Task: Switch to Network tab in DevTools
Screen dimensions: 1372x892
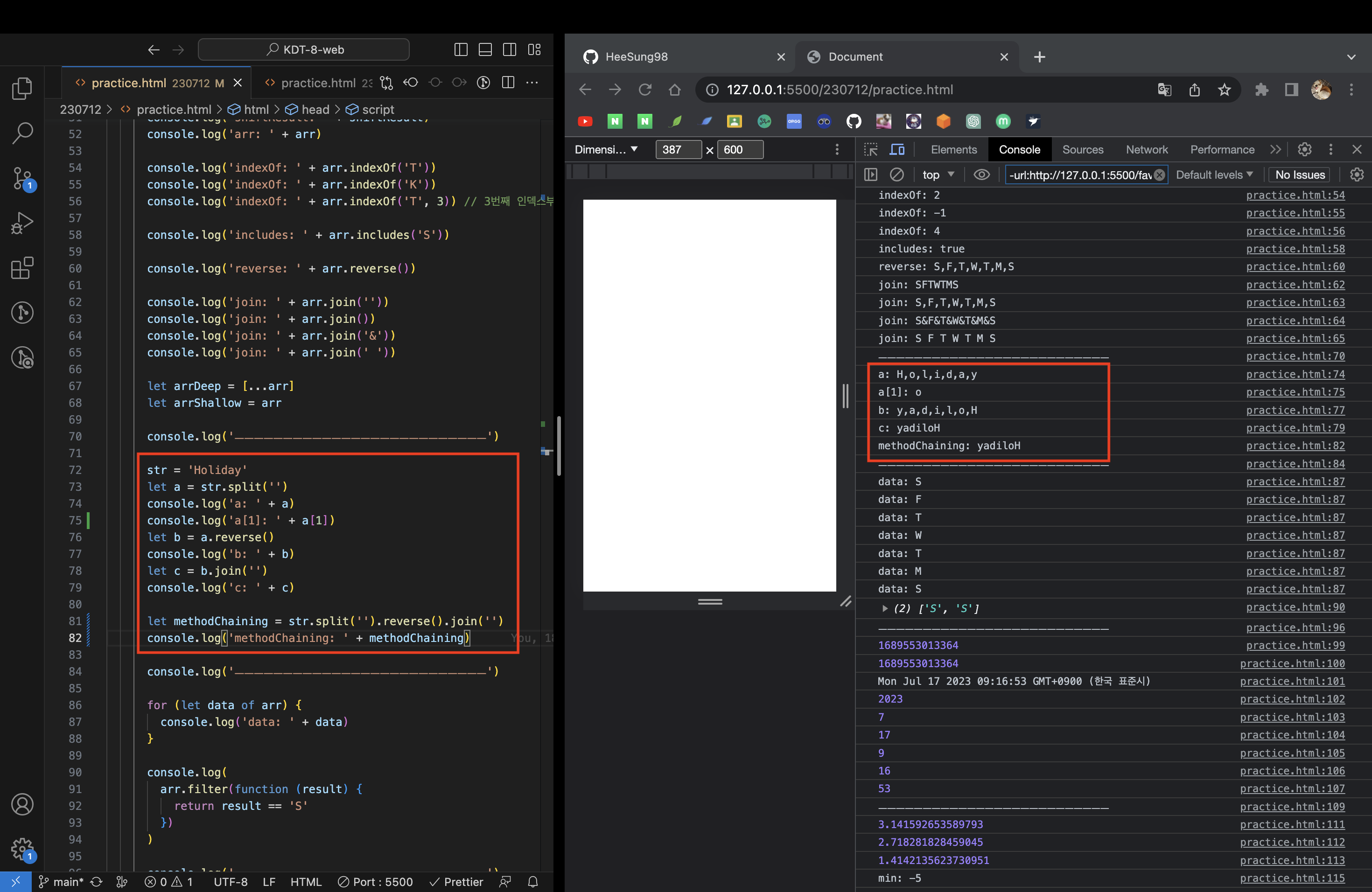Action: click(1147, 149)
